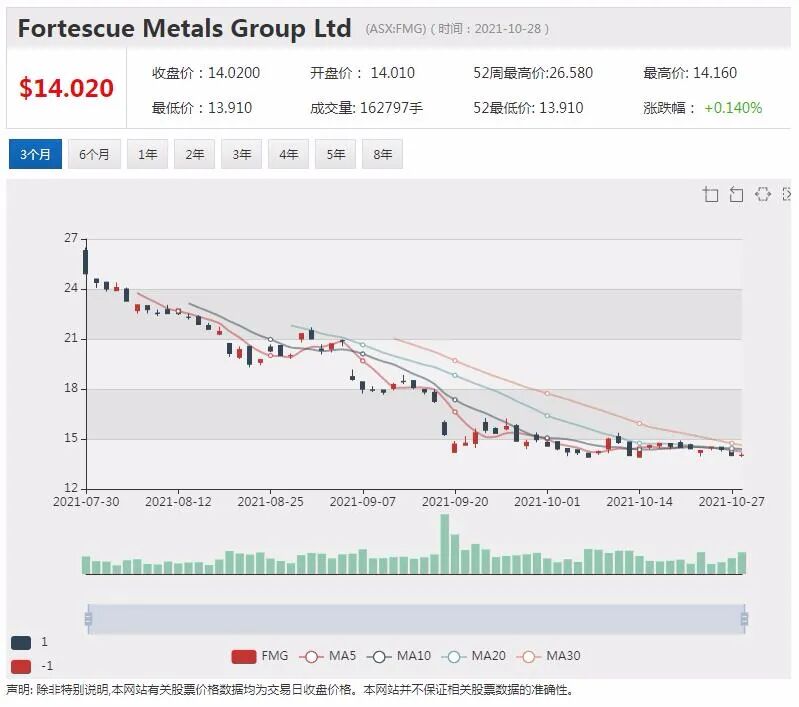Click the red swatch labeled -1

pos(21,666)
